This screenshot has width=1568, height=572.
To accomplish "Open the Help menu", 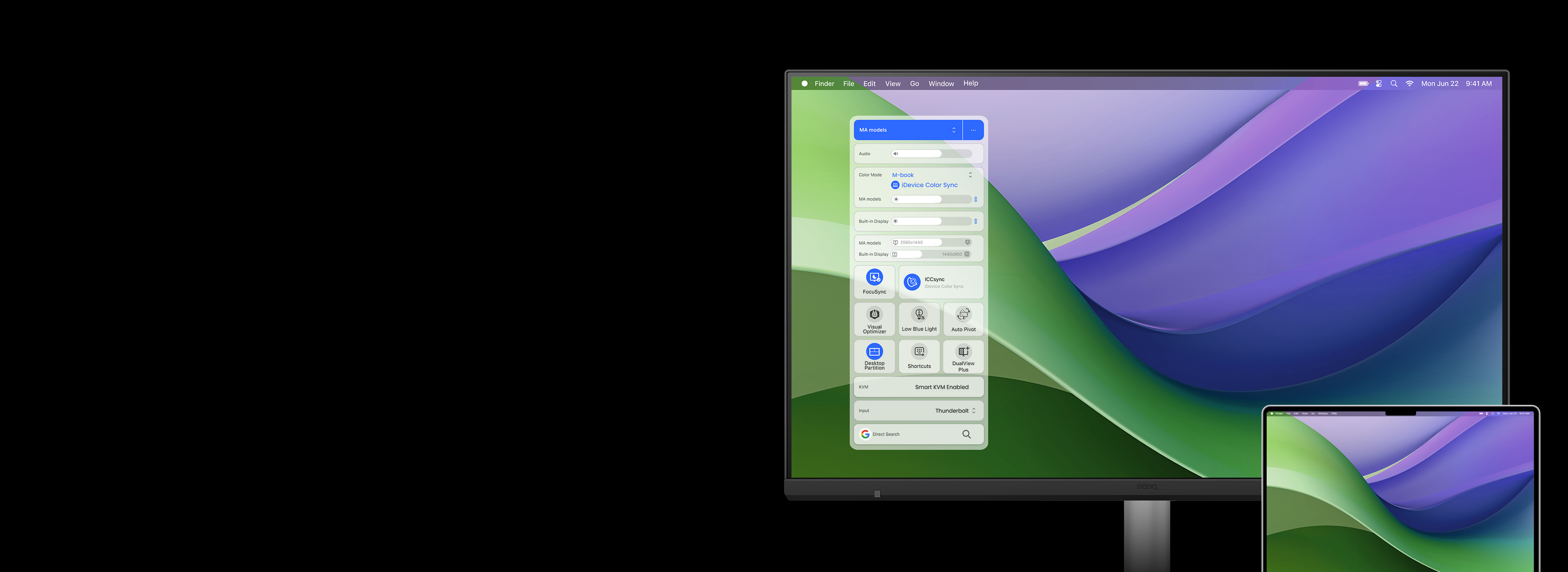I will 970,83.
